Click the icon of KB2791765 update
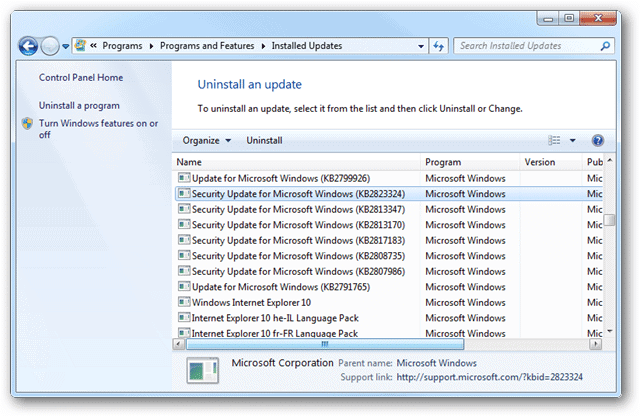 click(x=184, y=286)
